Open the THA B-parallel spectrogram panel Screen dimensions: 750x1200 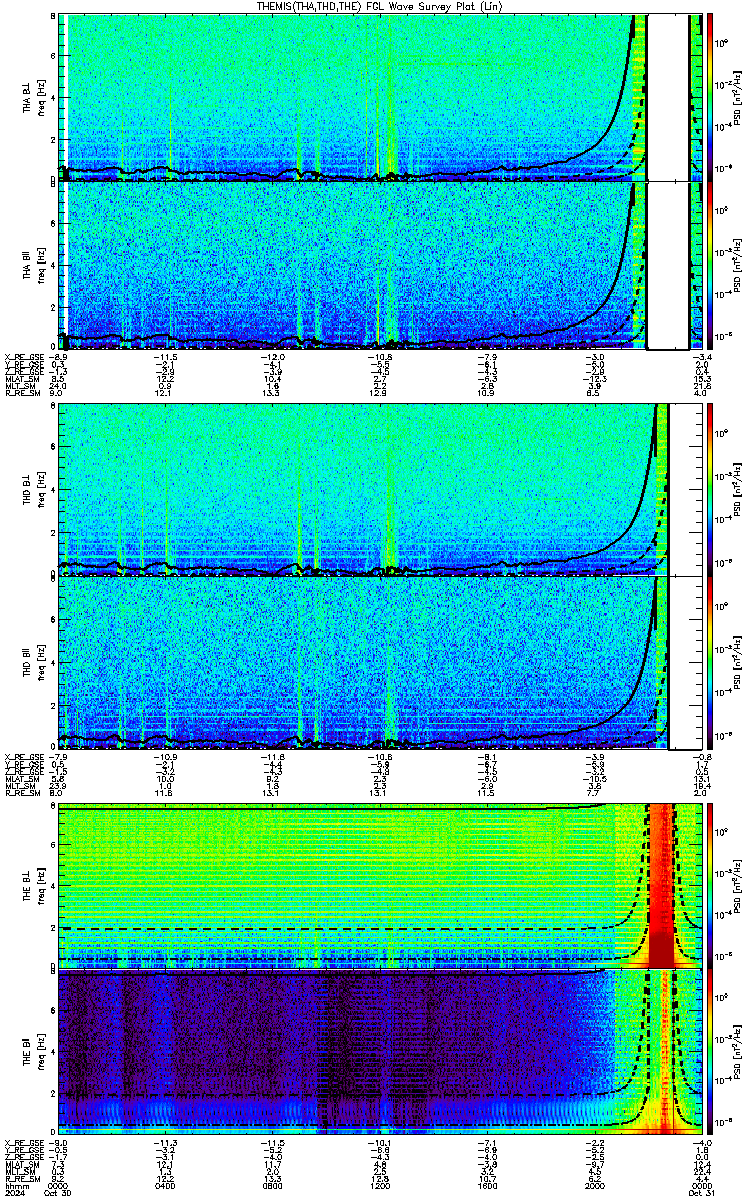[x=382, y=265]
